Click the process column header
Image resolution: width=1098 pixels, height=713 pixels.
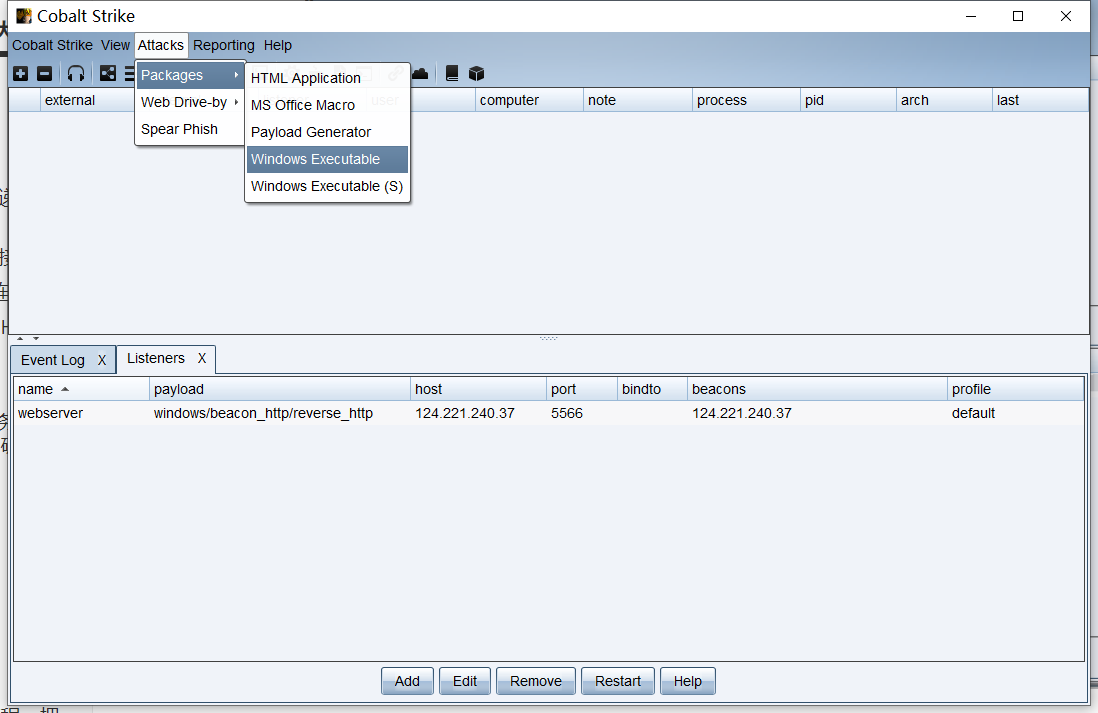point(746,100)
